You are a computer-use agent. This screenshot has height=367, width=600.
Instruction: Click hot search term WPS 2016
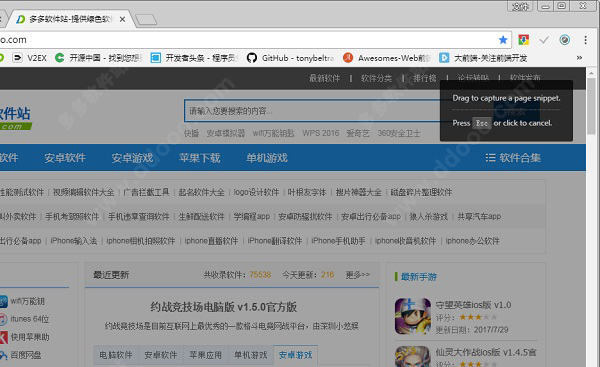point(321,133)
